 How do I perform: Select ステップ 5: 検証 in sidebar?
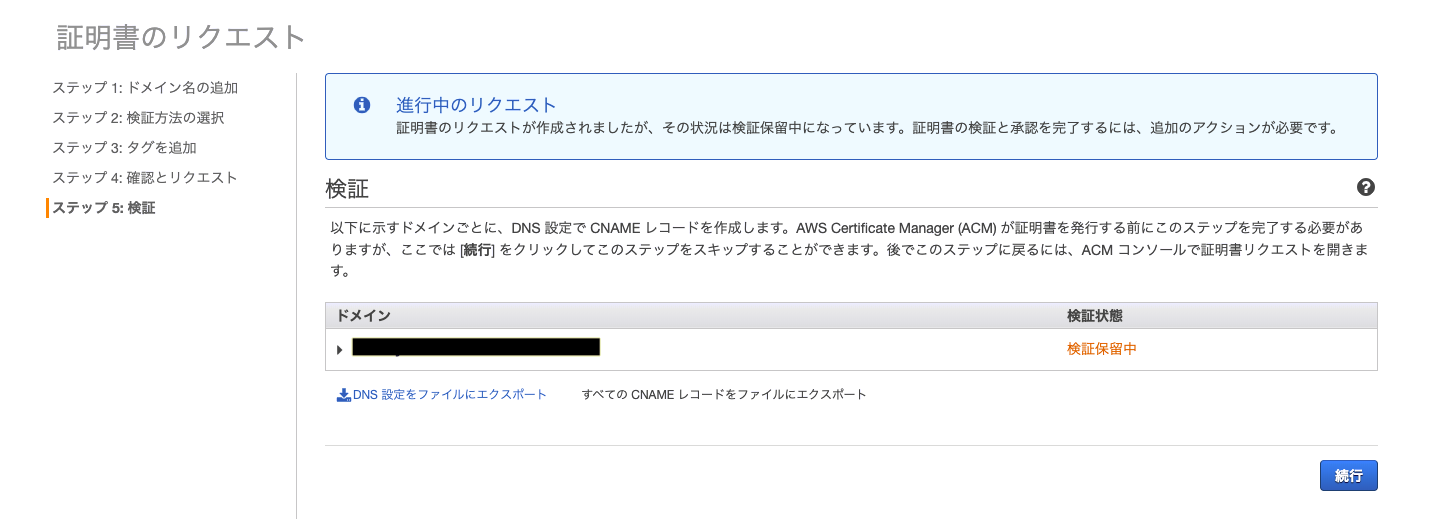coord(104,208)
